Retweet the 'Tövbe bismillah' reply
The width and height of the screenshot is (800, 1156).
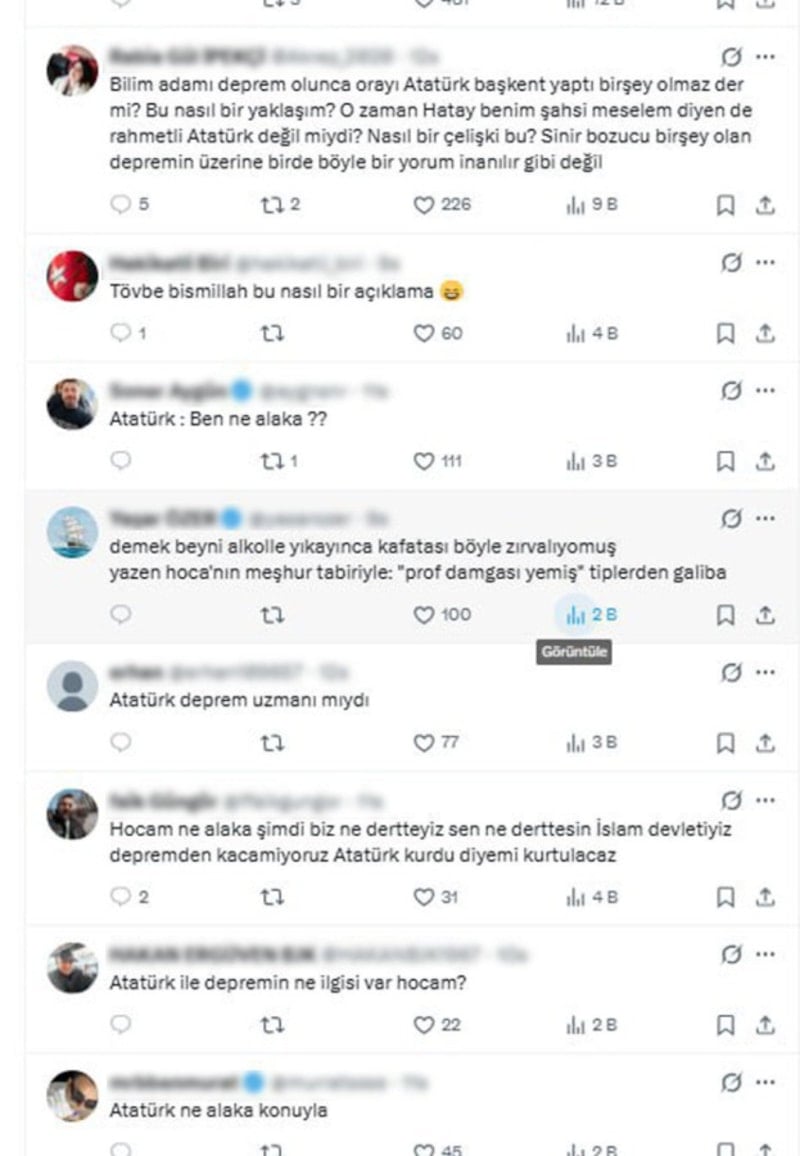tap(272, 333)
